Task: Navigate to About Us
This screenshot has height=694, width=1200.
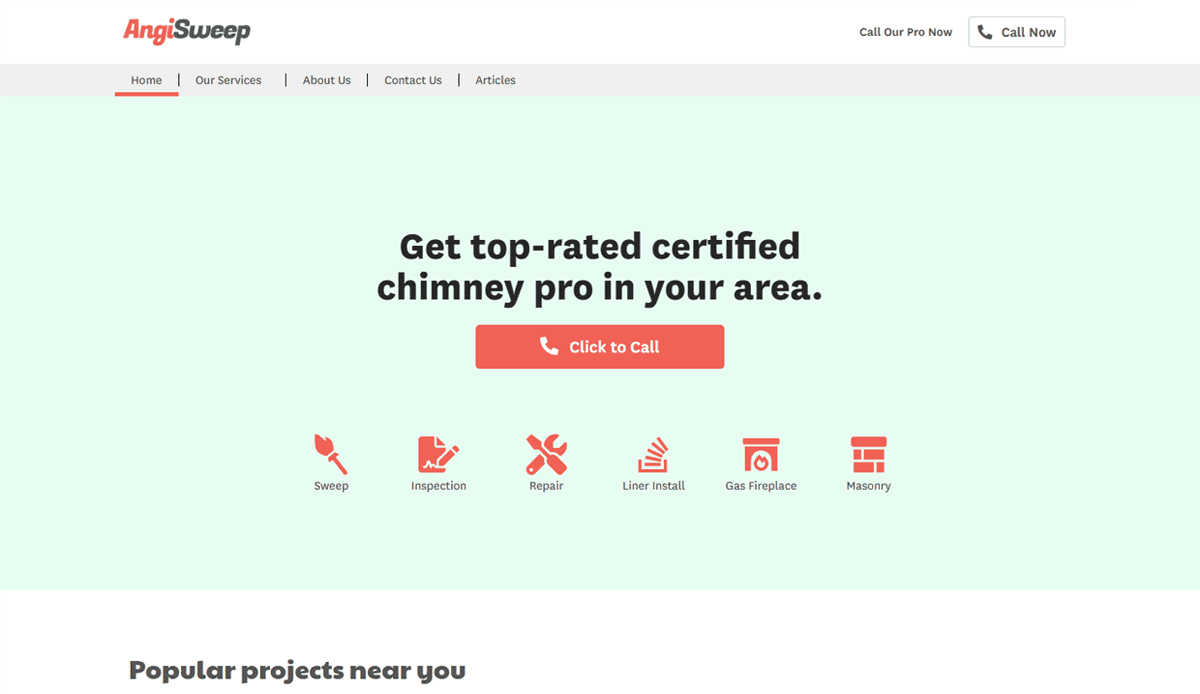Action: pyautogui.click(x=326, y=80)
